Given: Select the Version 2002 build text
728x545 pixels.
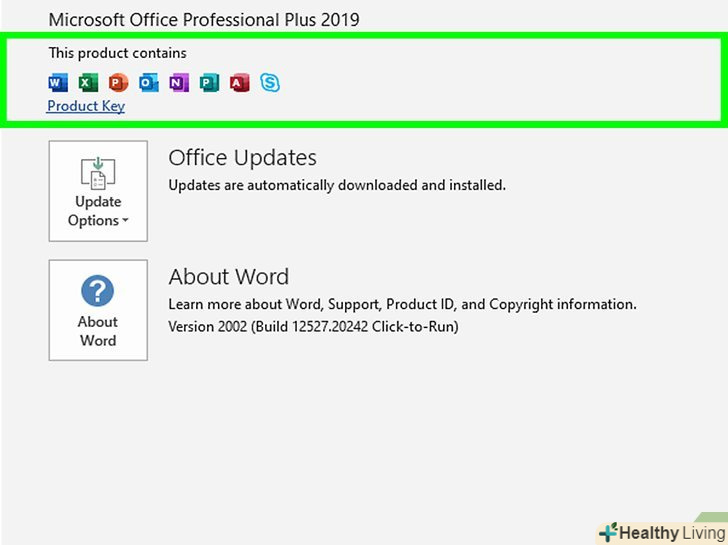Looking at the screenshot, I should [x=313, y=326].
